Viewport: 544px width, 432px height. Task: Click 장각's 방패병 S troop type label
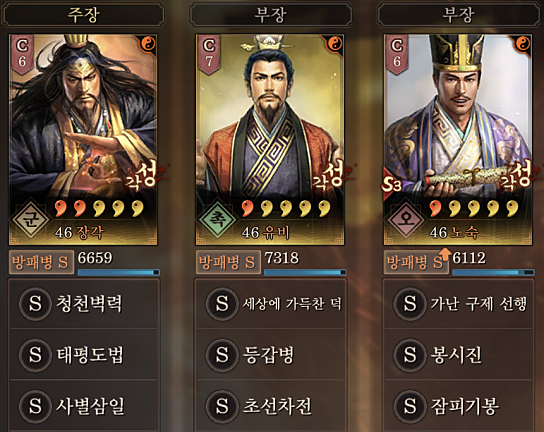(41, 262)
